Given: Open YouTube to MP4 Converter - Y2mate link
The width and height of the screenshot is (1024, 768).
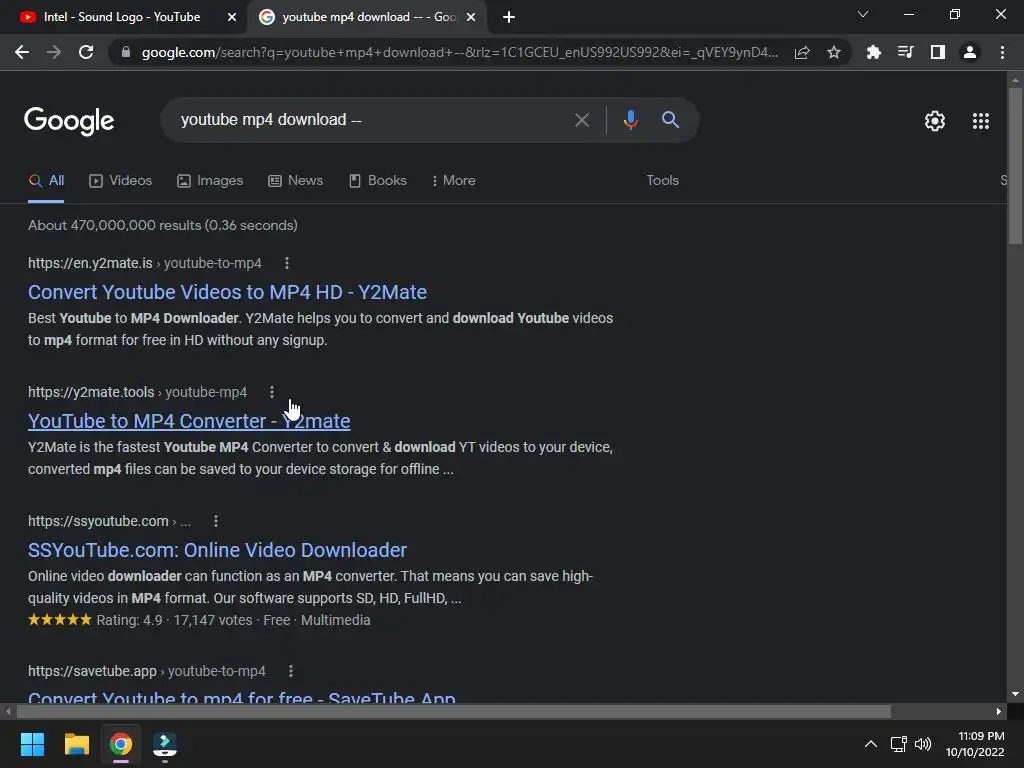Looking at the screenshot, I should 189,421.
